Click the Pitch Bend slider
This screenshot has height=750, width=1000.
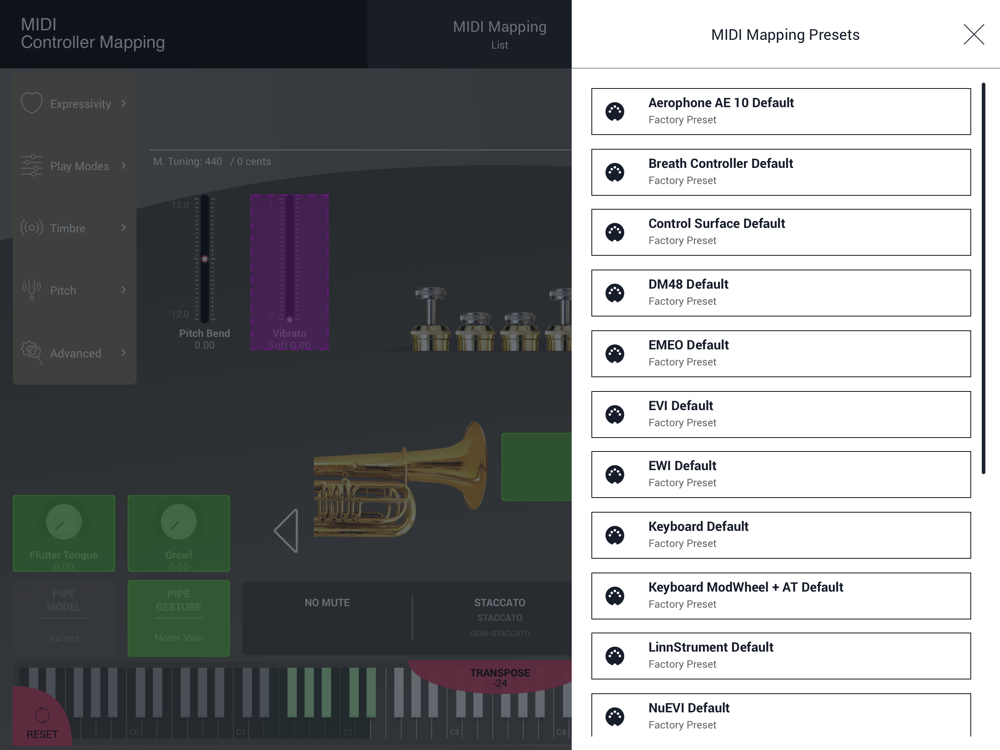205,259
